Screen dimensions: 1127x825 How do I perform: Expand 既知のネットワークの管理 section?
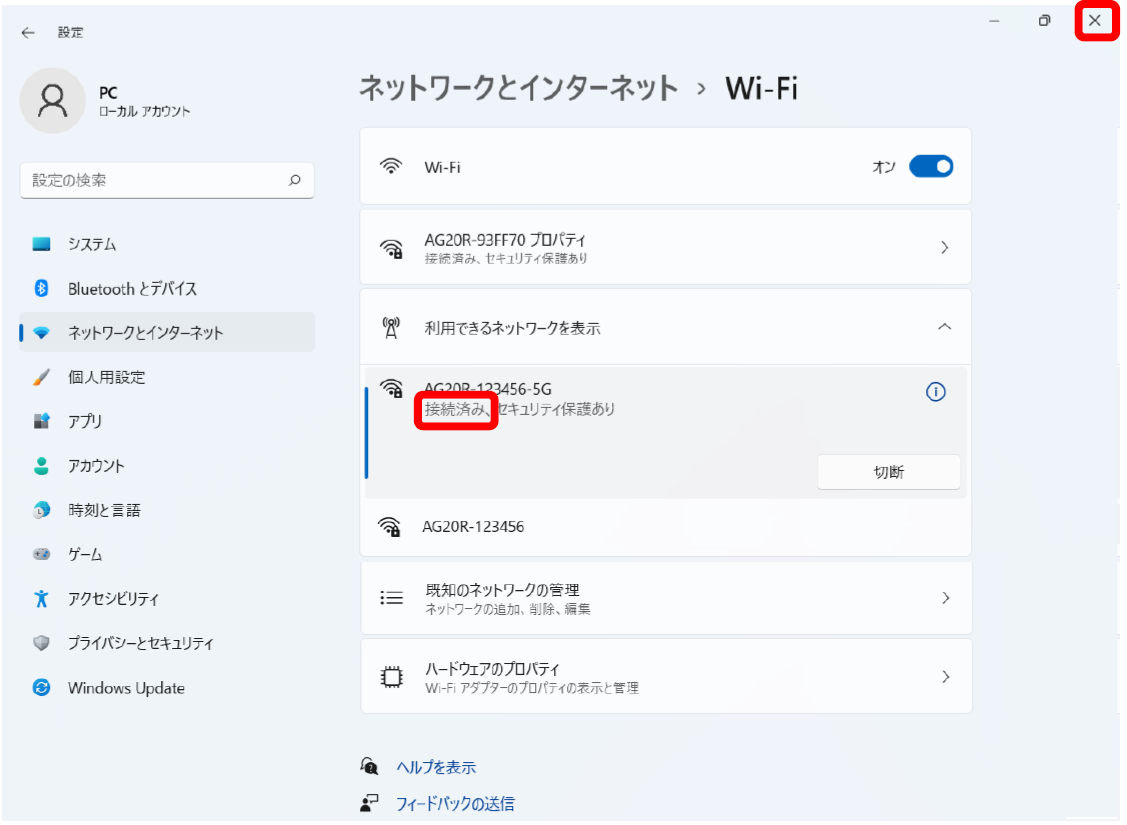(x=945, y=598)
